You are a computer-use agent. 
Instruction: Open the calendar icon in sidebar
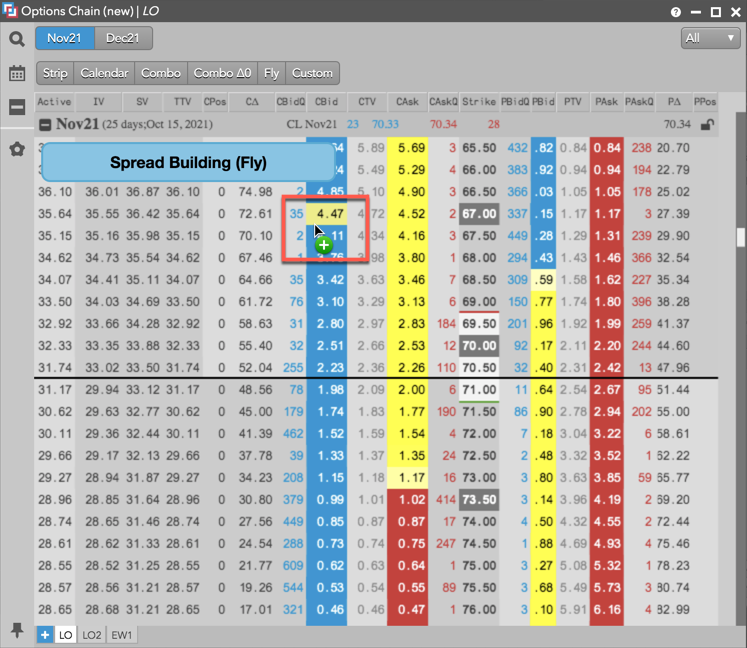(x=17, y=73)
